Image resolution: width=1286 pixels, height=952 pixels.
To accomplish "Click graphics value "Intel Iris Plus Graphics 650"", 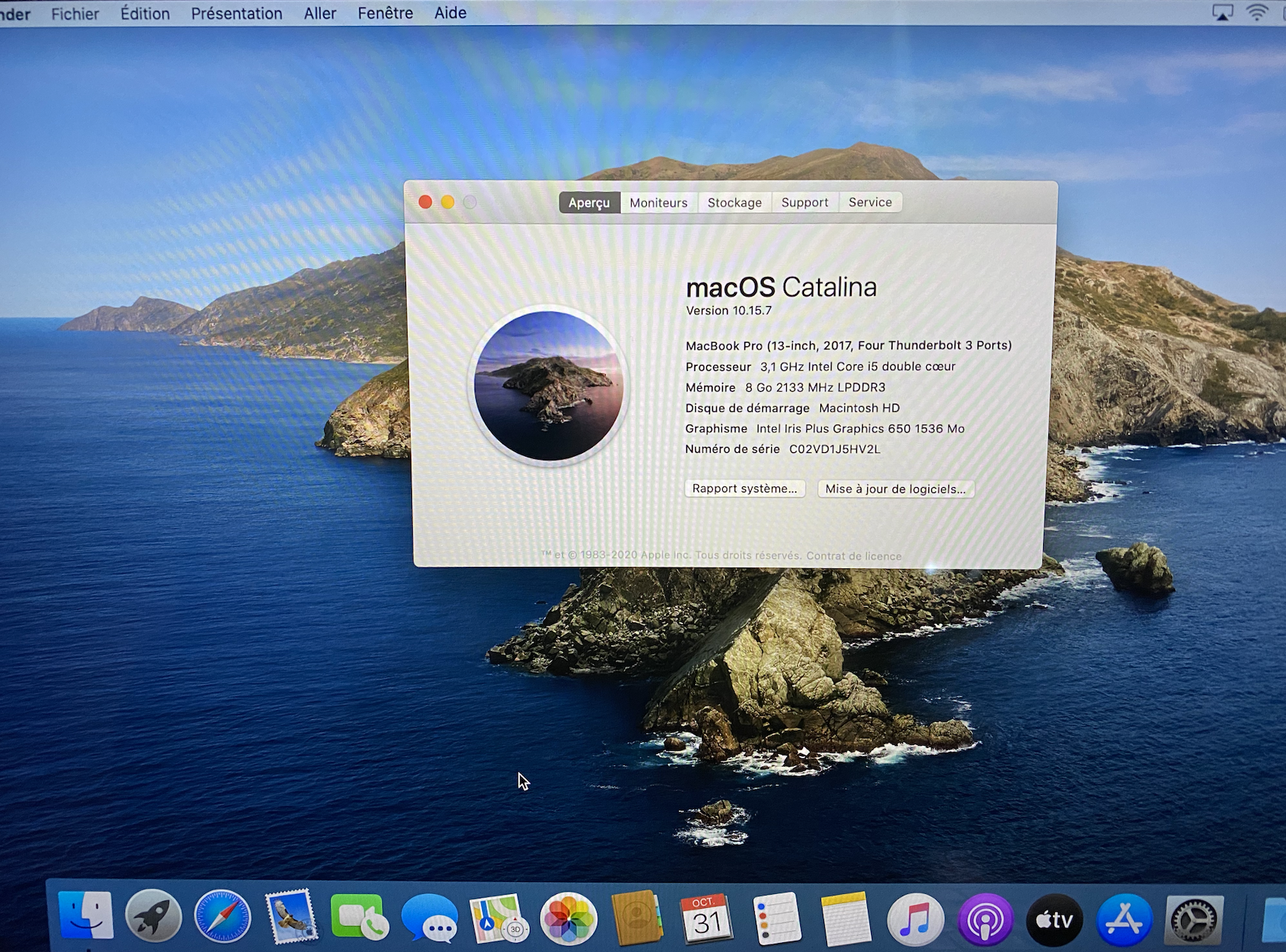I will click(834, 428).
